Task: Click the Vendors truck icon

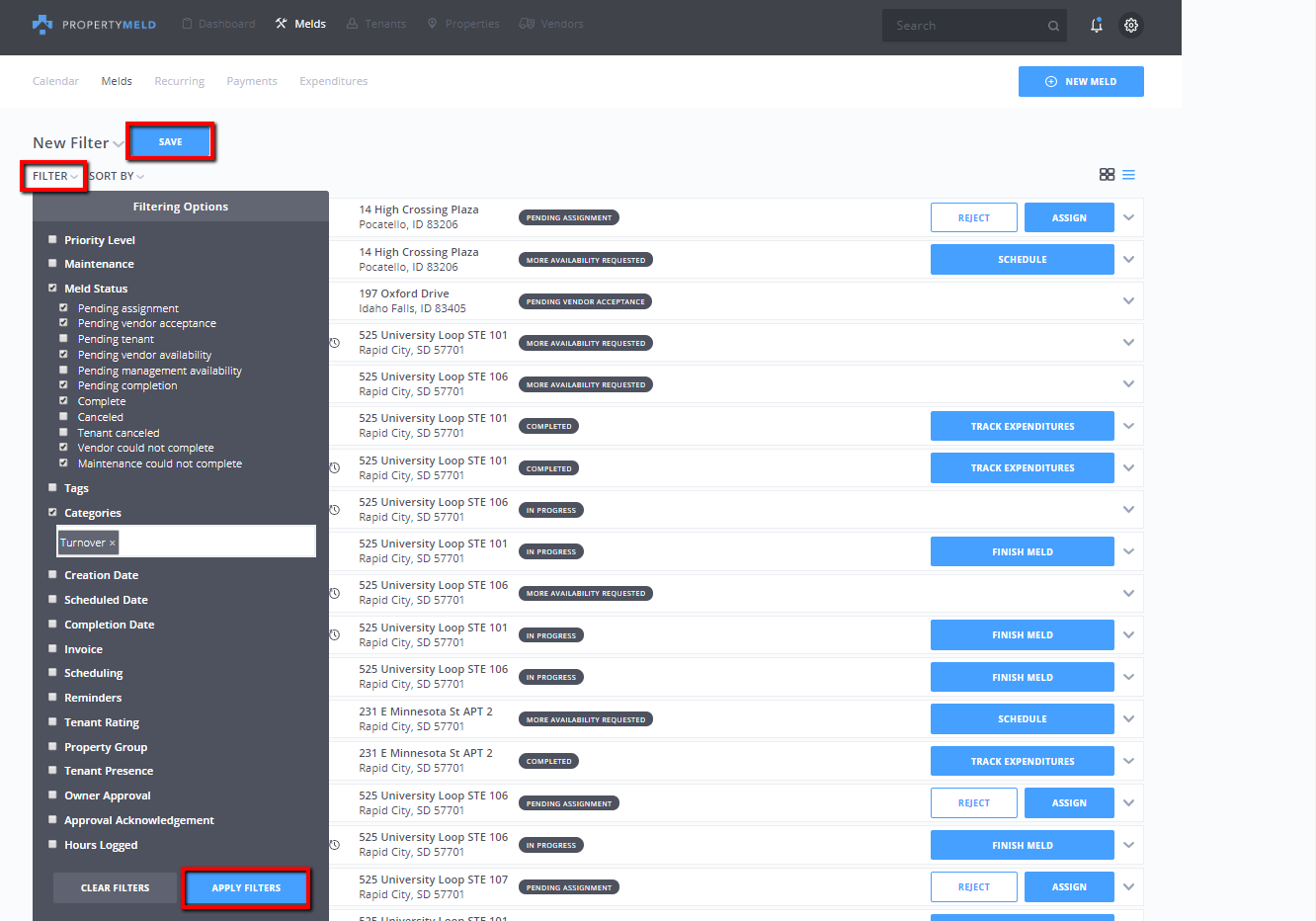Action: coord(527,24)
